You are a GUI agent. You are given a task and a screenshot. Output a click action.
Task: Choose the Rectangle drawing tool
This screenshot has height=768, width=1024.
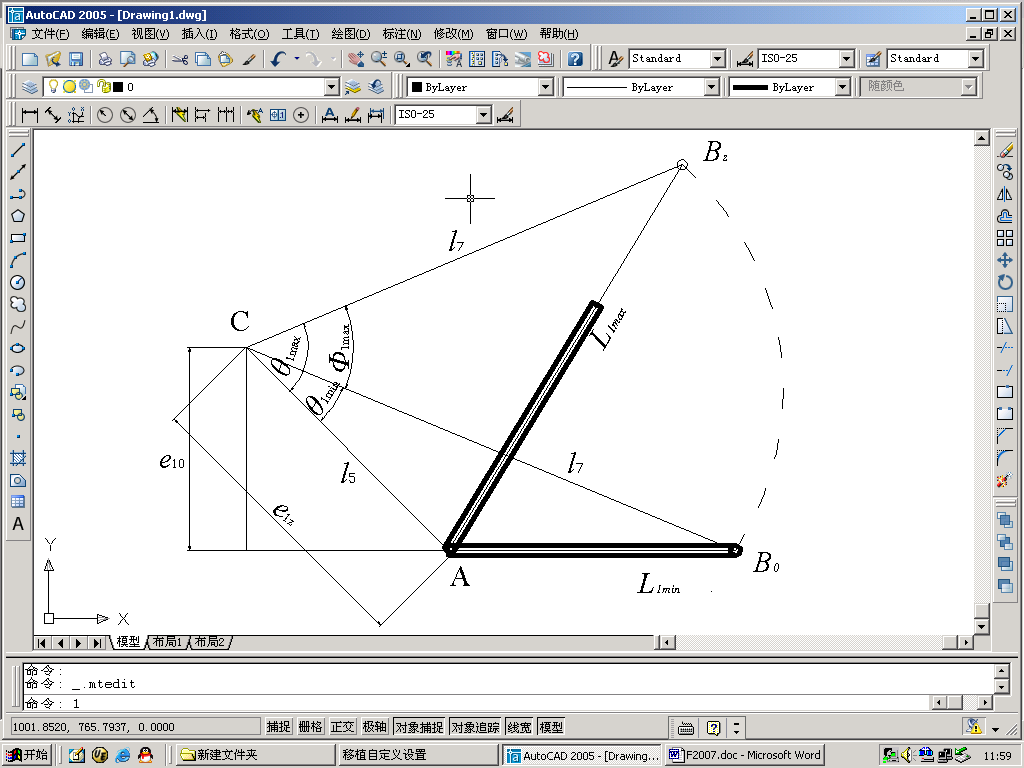(17, 238)
